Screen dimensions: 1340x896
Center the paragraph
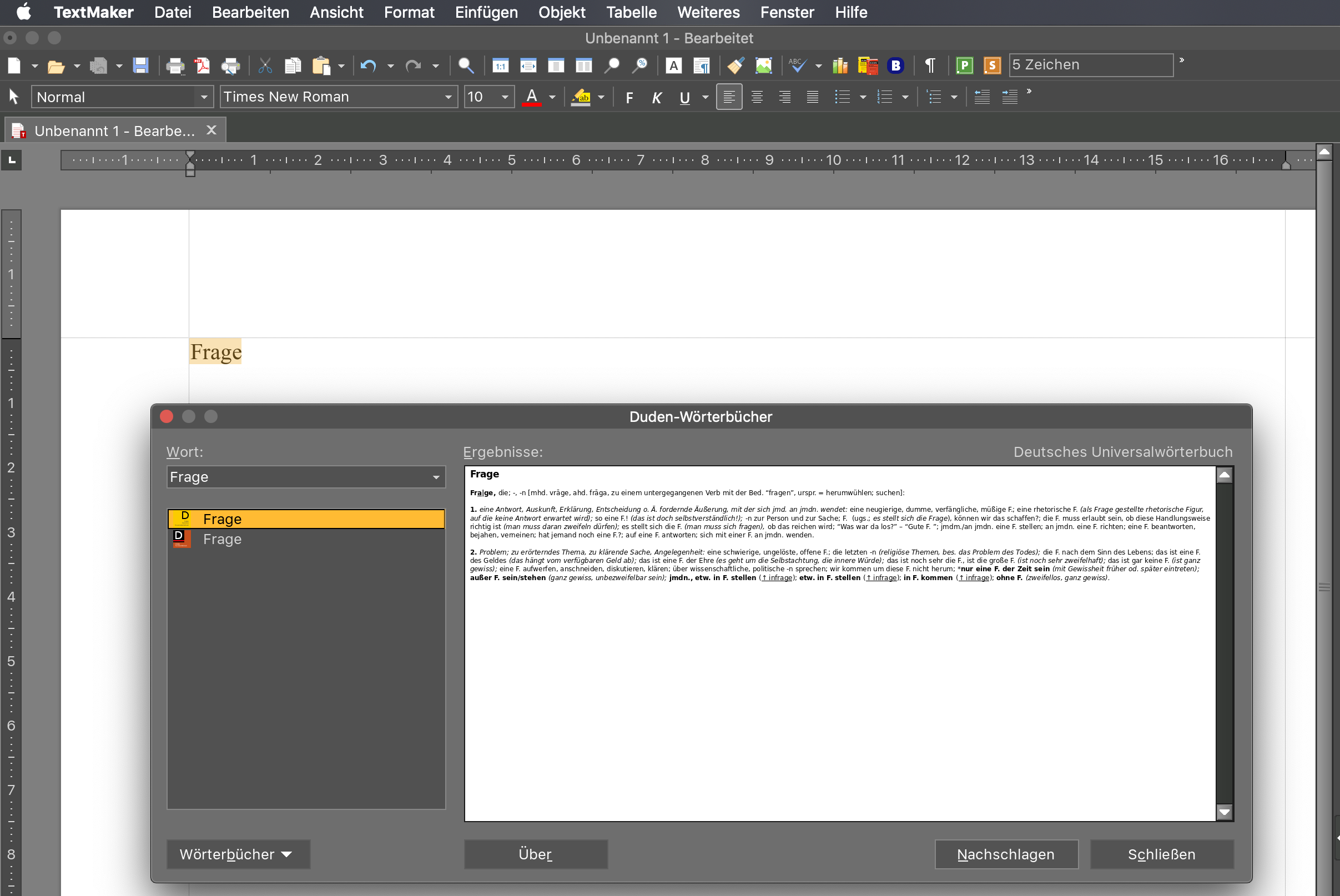tap(757, 97)
